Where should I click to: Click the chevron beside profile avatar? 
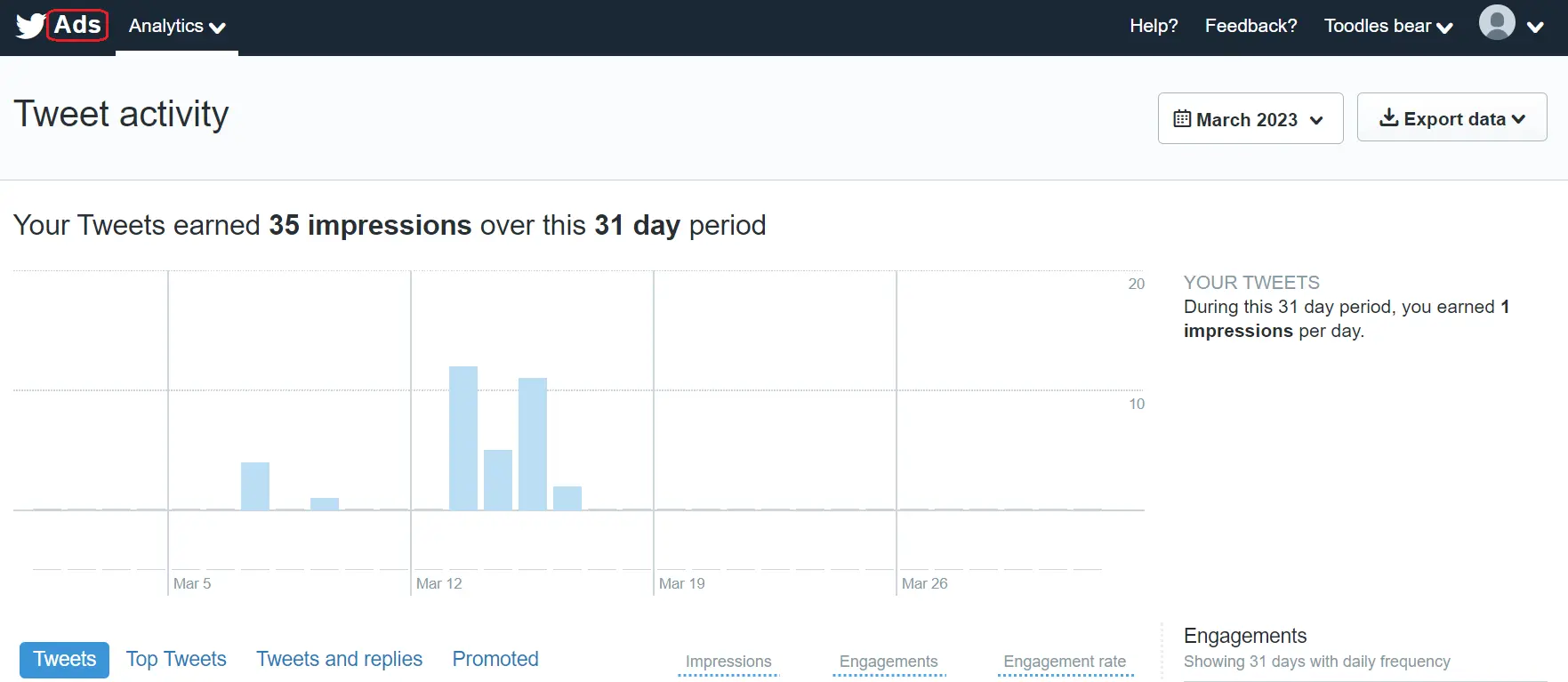[1535, 28]
